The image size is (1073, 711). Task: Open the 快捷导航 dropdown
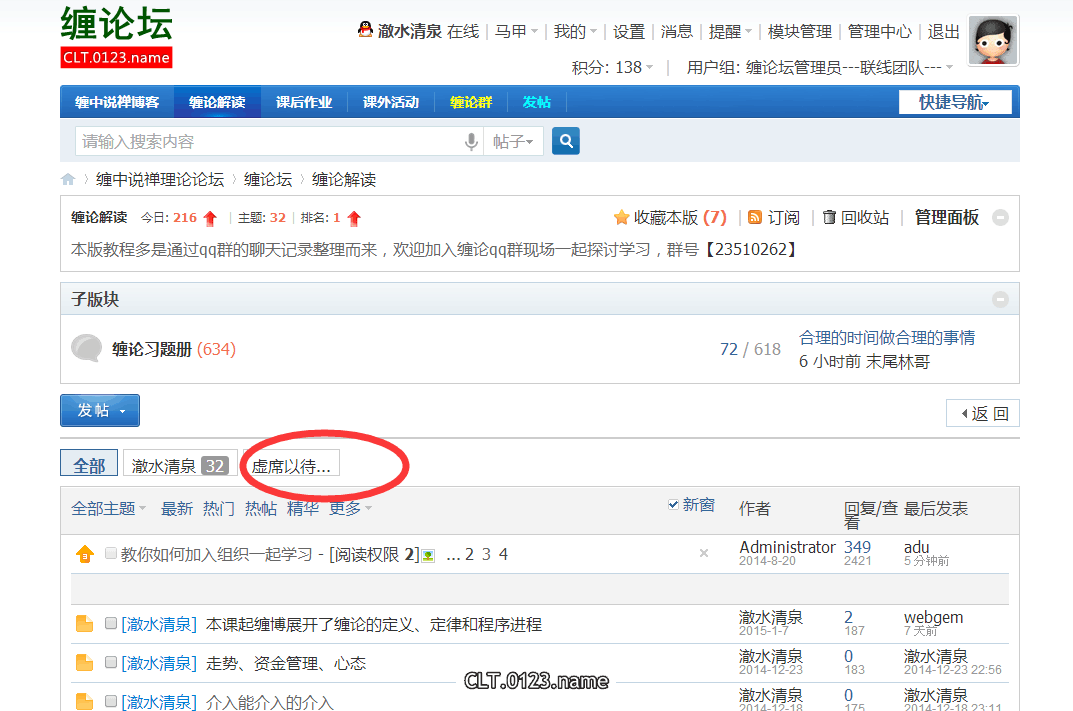(954, 102)
